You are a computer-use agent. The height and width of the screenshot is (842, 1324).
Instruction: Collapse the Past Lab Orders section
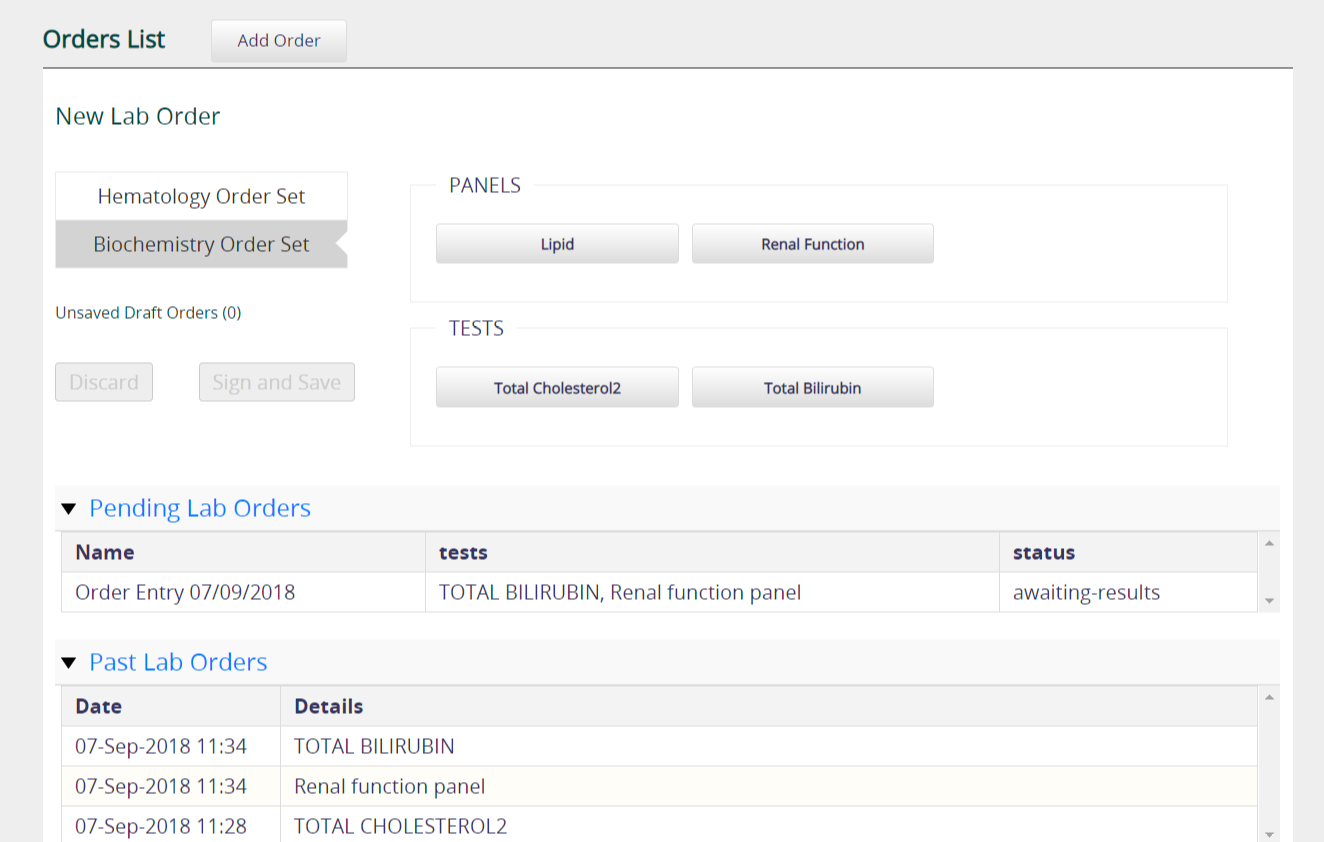(68, 662)
